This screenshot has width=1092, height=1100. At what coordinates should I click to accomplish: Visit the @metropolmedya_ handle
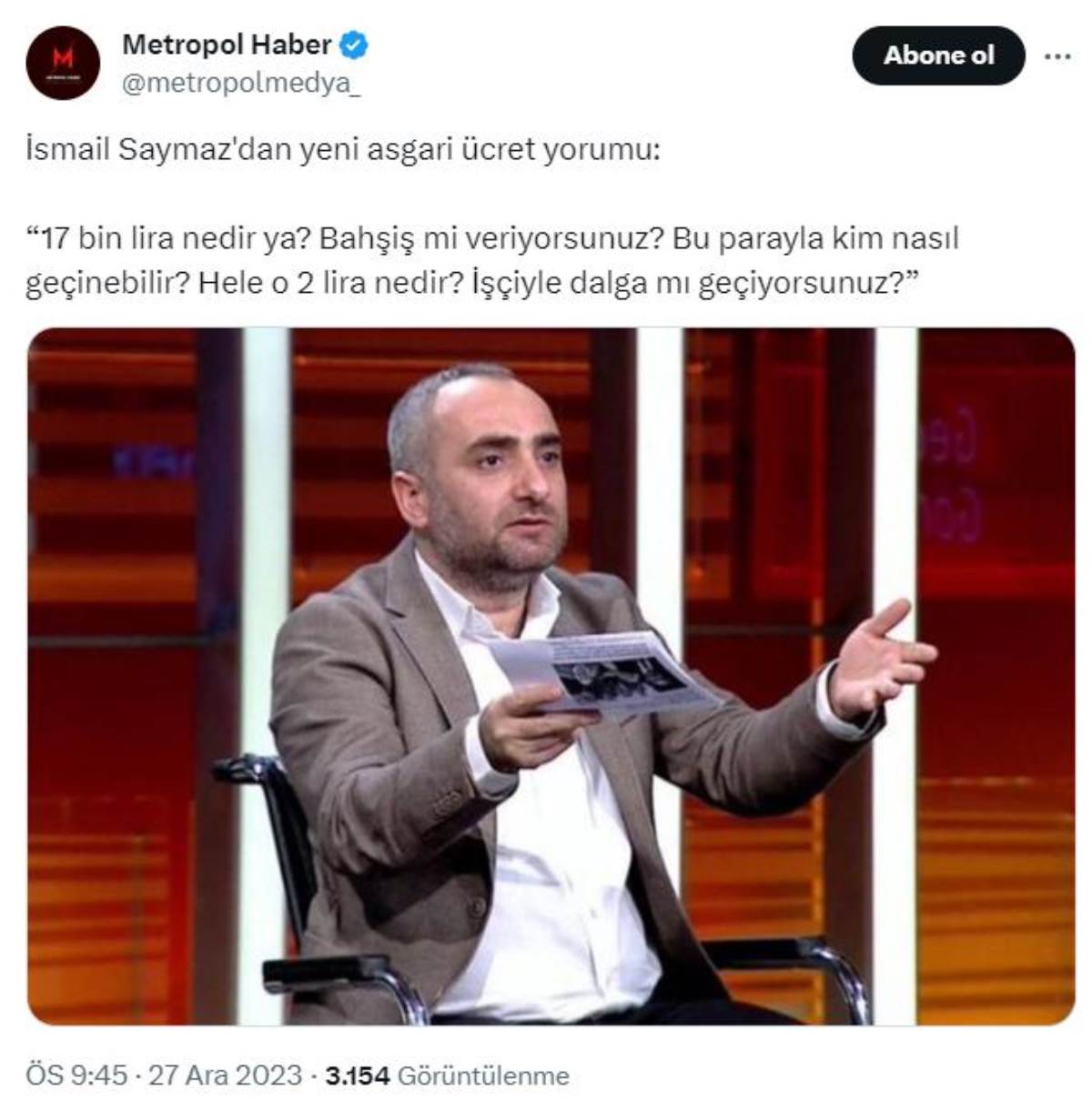pos(240,83)
